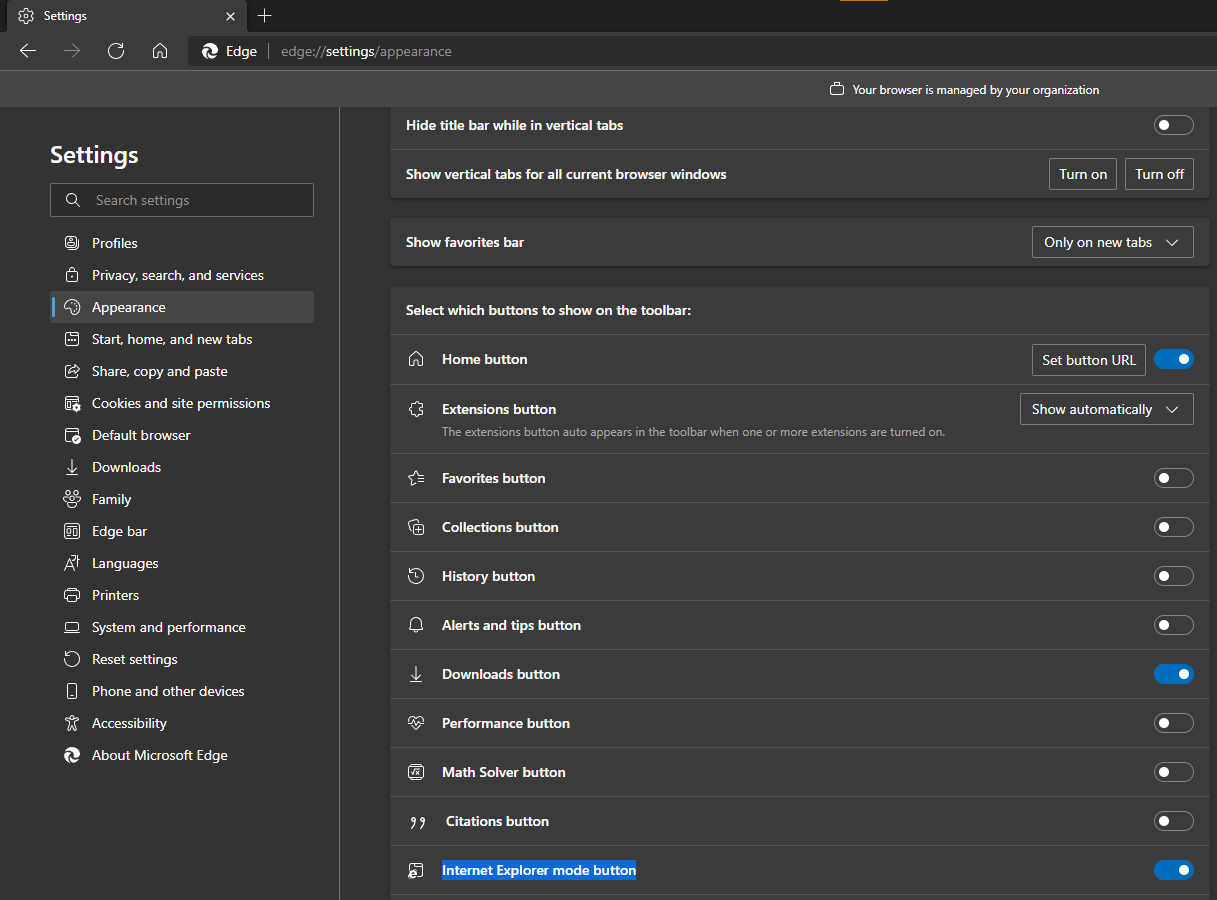Viewport: 1217px width, 900px height.
Task: Close the Settings tab
Action: (231, 16)
